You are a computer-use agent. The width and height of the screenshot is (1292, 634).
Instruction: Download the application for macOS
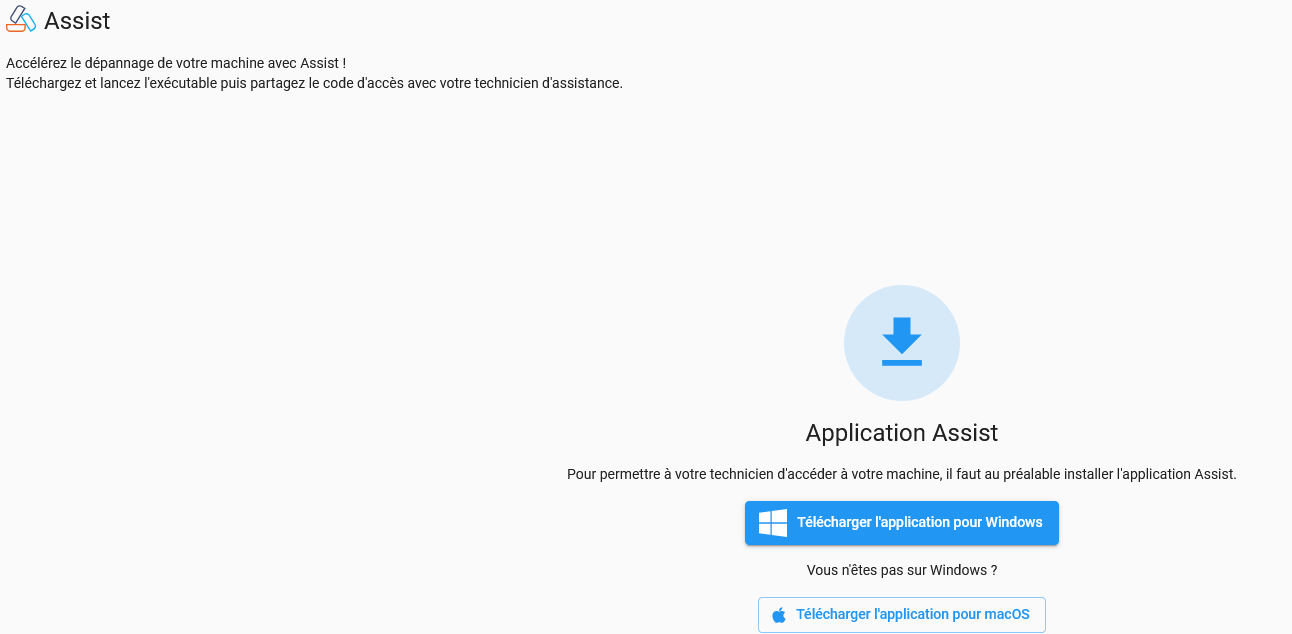pos(902,615)
